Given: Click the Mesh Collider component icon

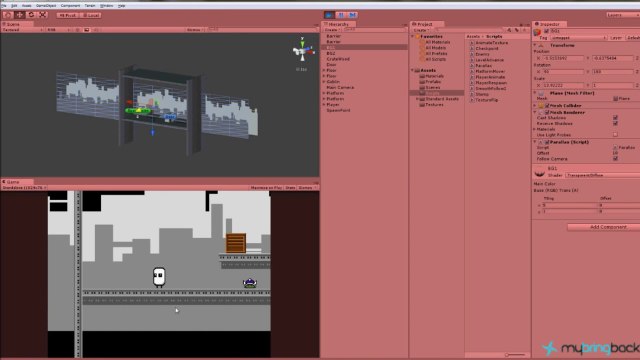Looking at the screenshot, I should (x=541, y=105).
